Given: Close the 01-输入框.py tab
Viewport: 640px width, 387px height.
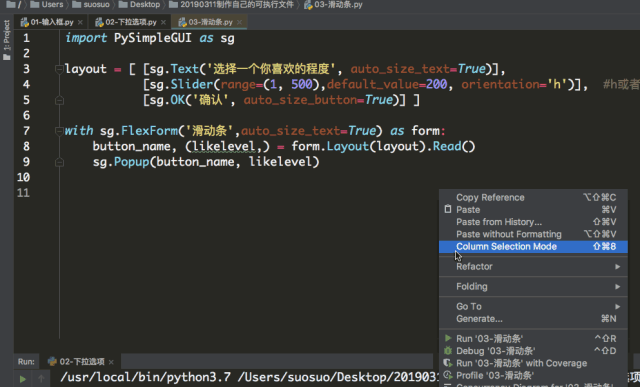Looking at the screenshot, I should (80, 22).
